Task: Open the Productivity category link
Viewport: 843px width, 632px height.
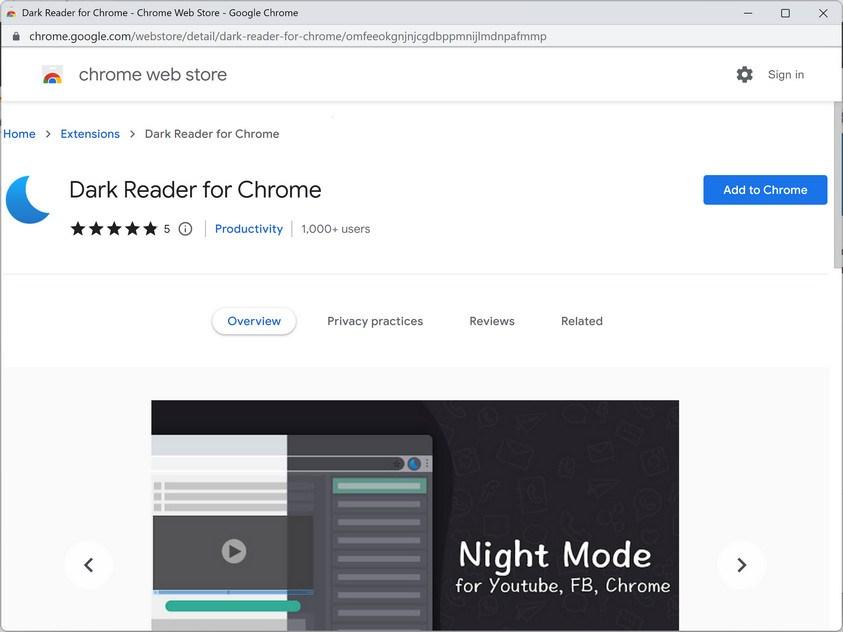Action: (x=248, y=229)
